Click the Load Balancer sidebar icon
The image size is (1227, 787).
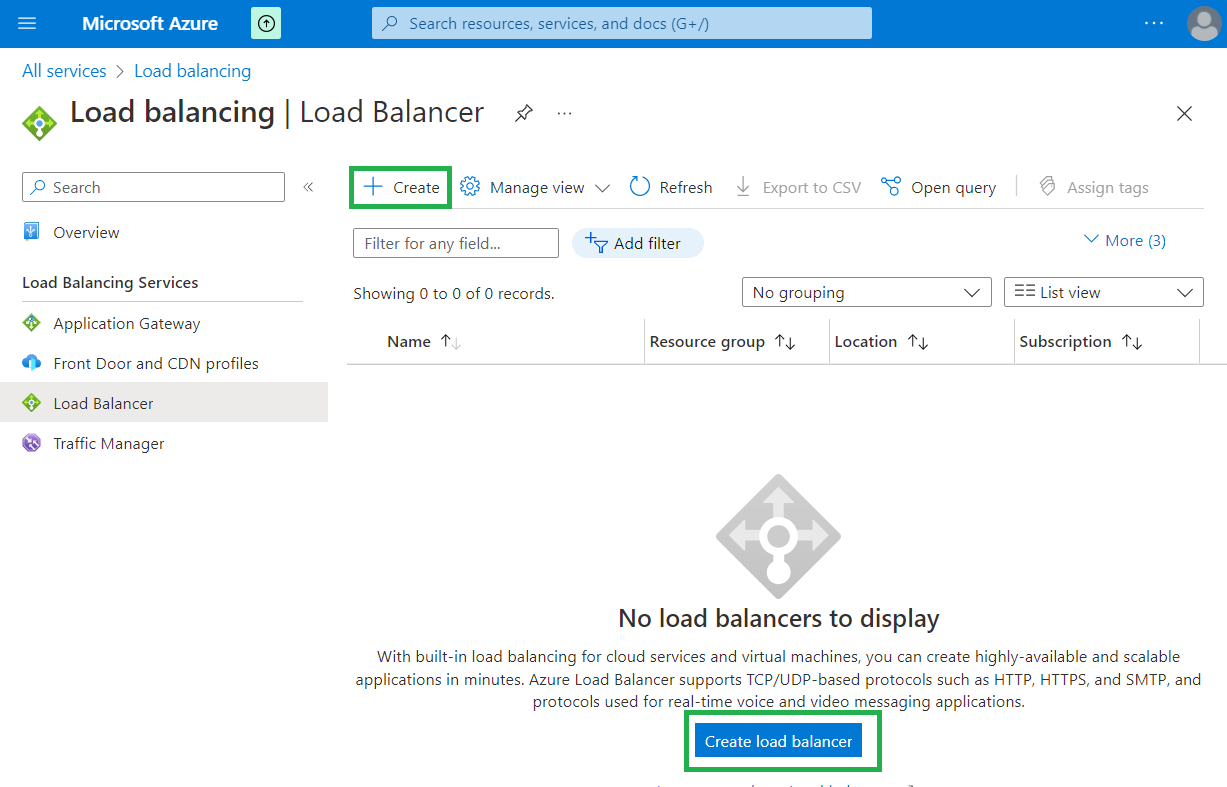pos(31,403)
